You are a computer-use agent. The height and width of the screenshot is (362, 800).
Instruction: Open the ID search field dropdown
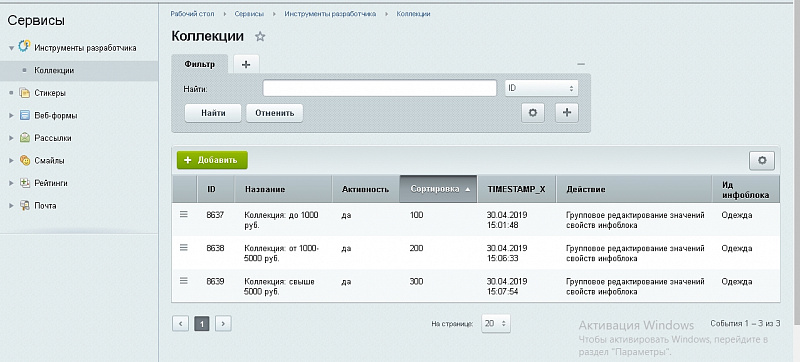point(541,88)
